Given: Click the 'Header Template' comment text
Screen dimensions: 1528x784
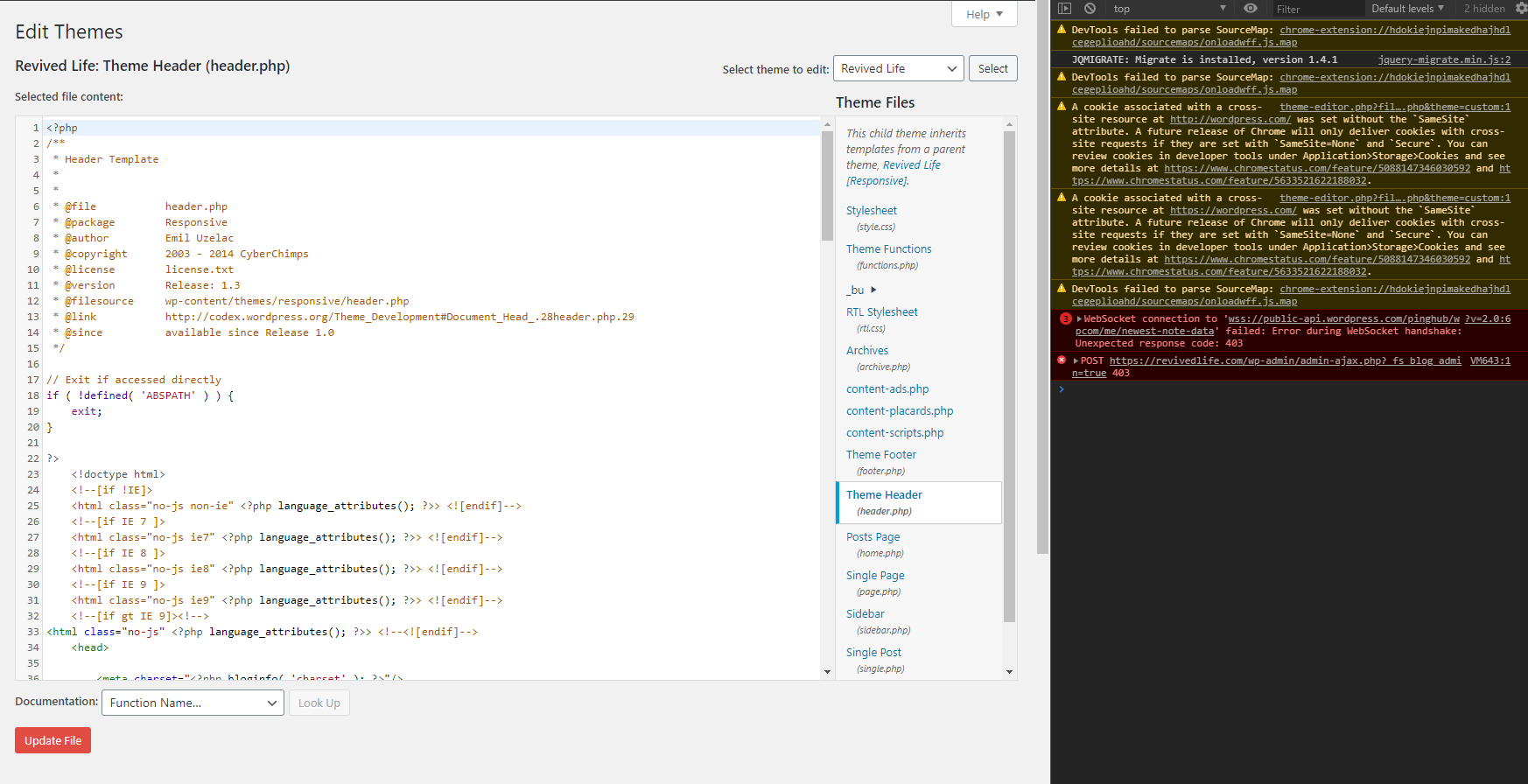Looking at the screenshot, I should (x=112, y=159).
